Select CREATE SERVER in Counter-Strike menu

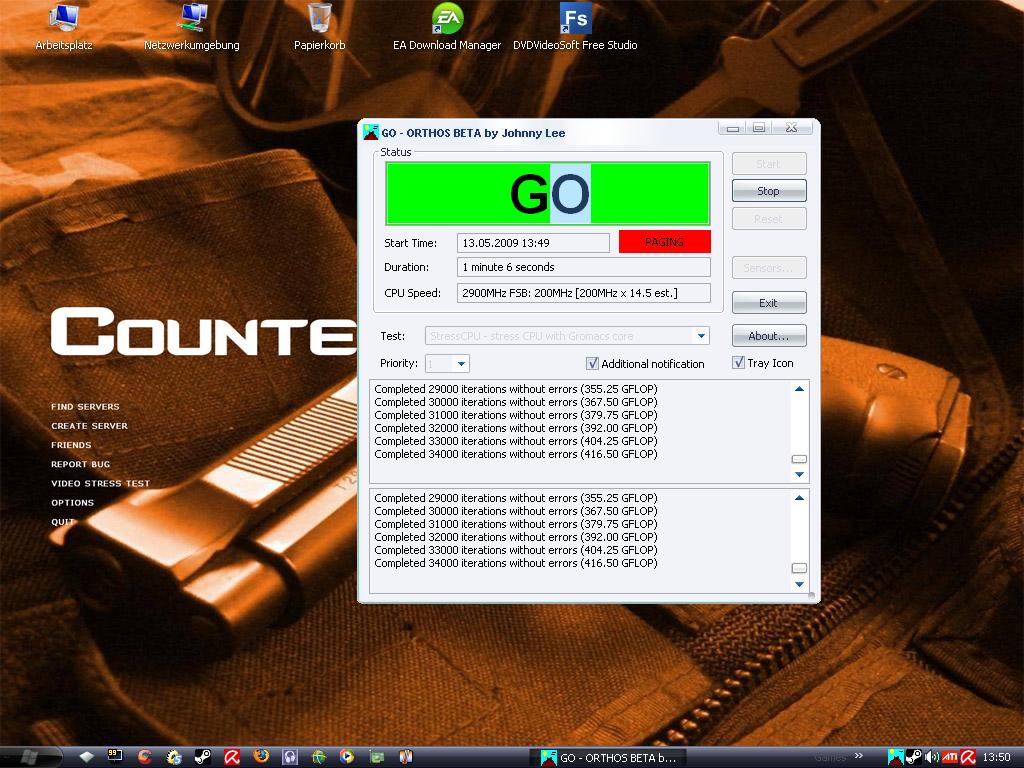89,426
